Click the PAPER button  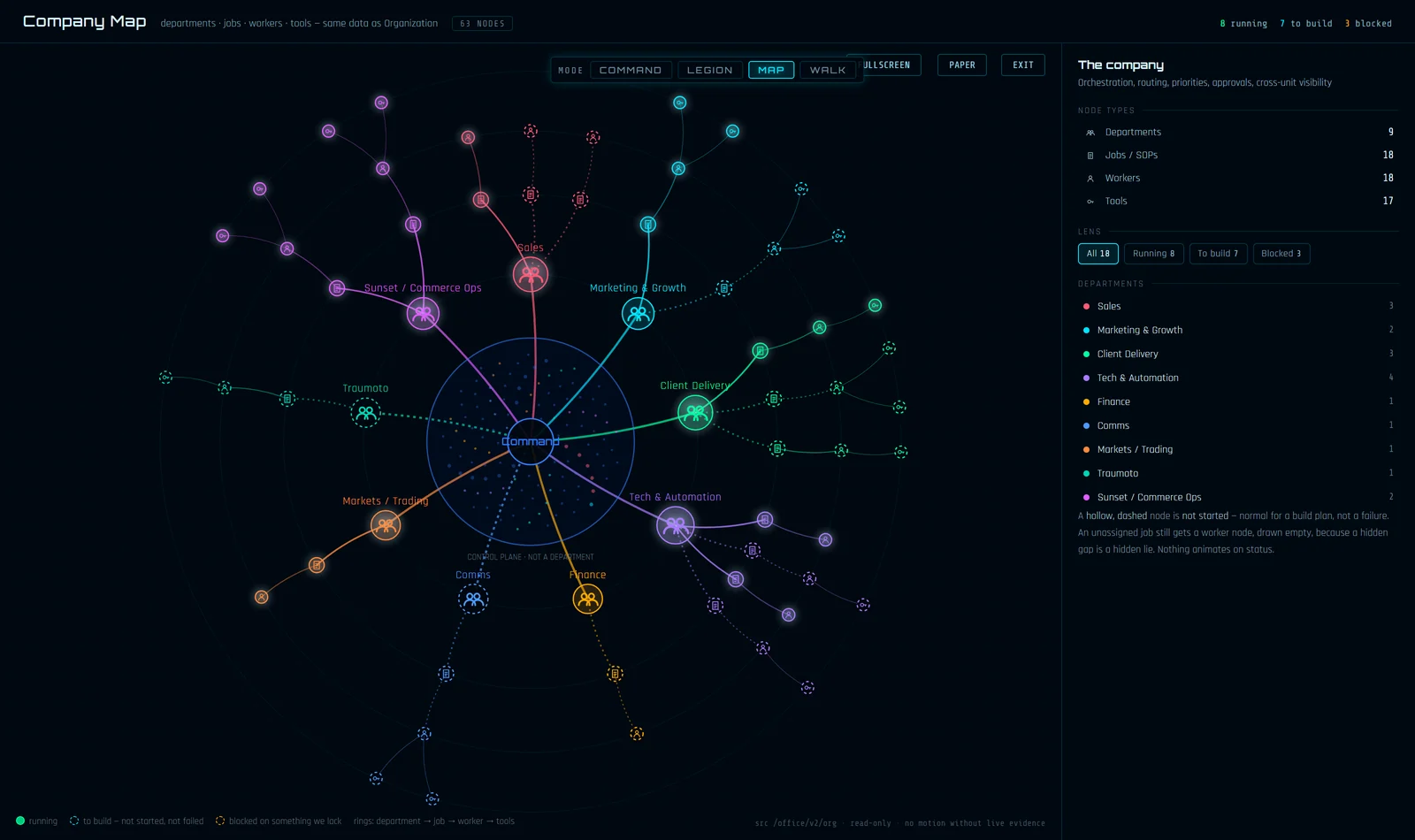(962, 65)
